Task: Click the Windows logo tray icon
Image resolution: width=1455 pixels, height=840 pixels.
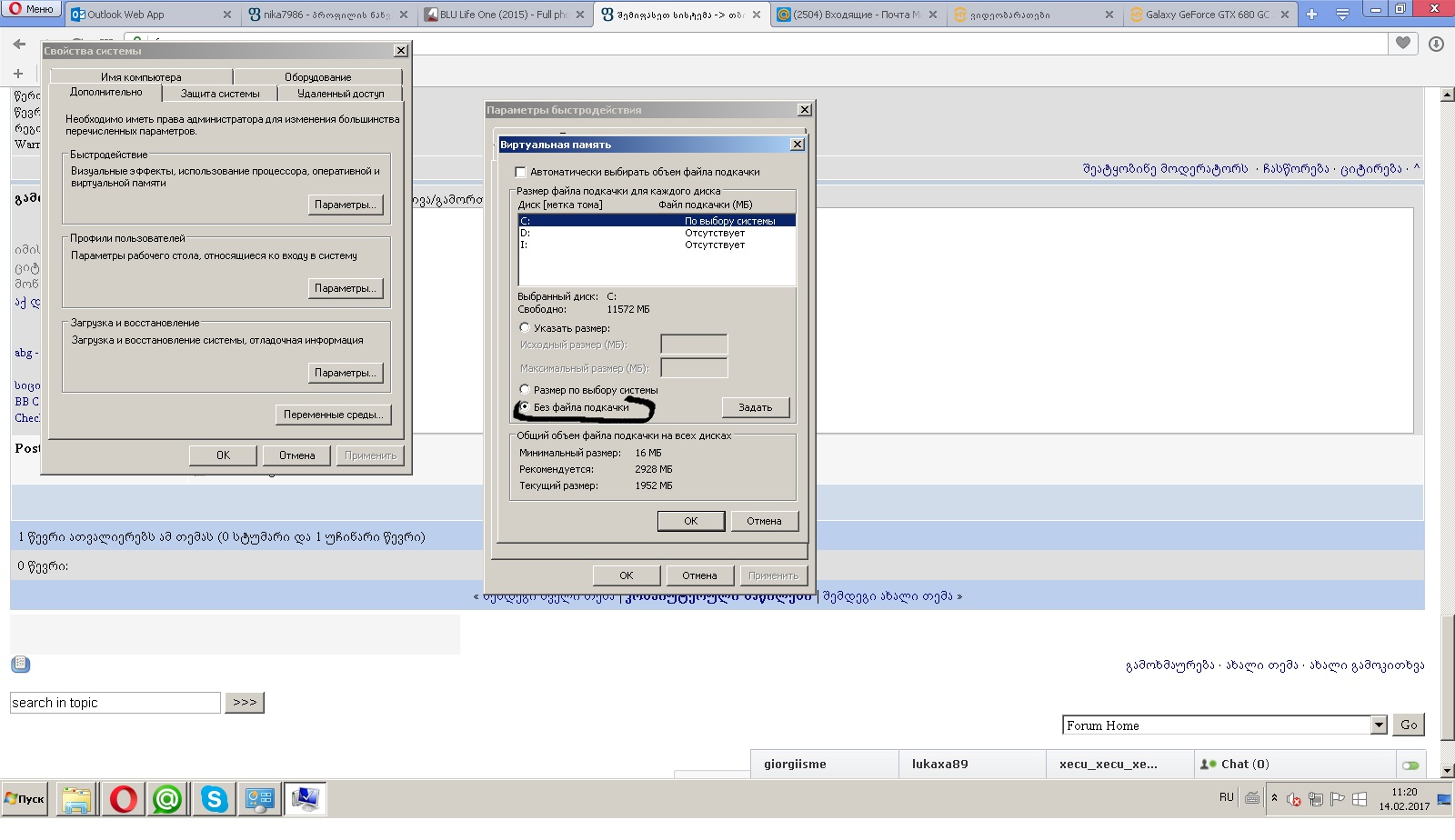Action: (1360, 799)
